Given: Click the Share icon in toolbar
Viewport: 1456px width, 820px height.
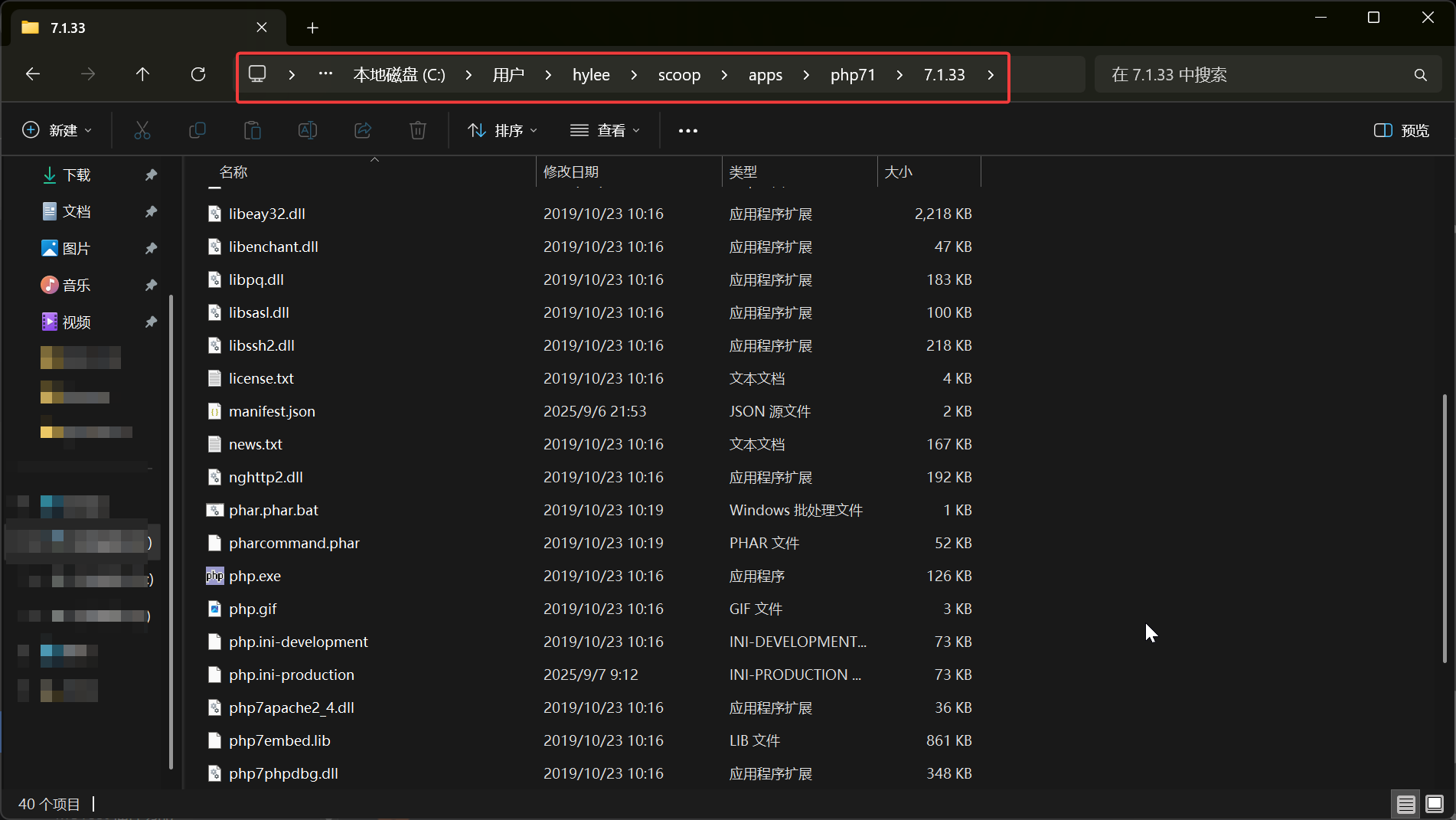Looking at the screenshot, I should pos(363,130).
